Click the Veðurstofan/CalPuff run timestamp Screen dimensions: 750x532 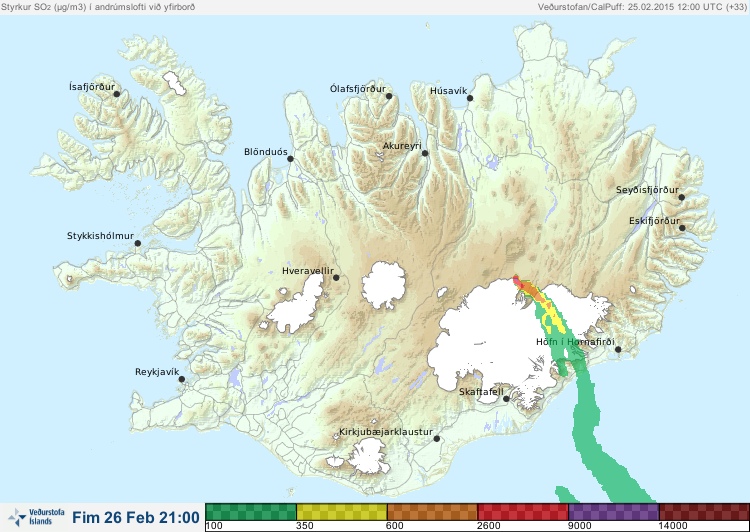[x=642, y=7]
